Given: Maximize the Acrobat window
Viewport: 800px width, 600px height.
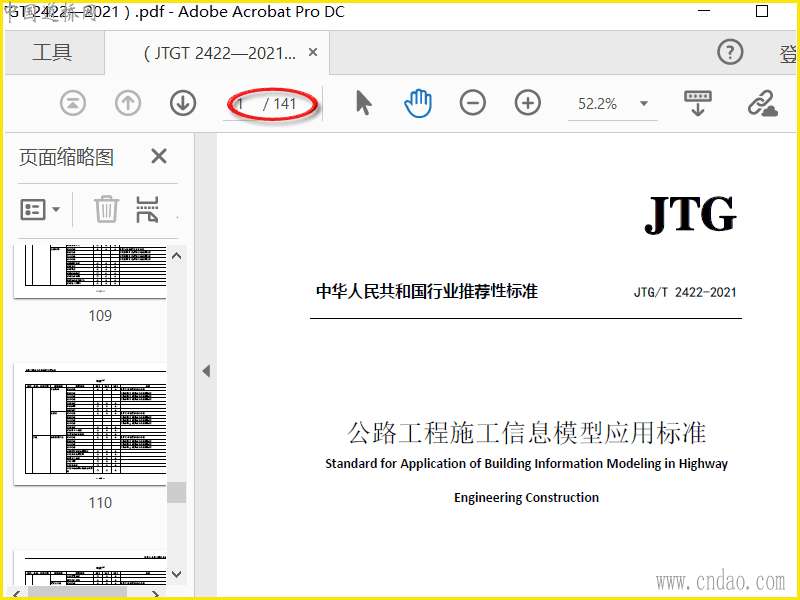Looking at the screenshot, I should tap(762, 11).
